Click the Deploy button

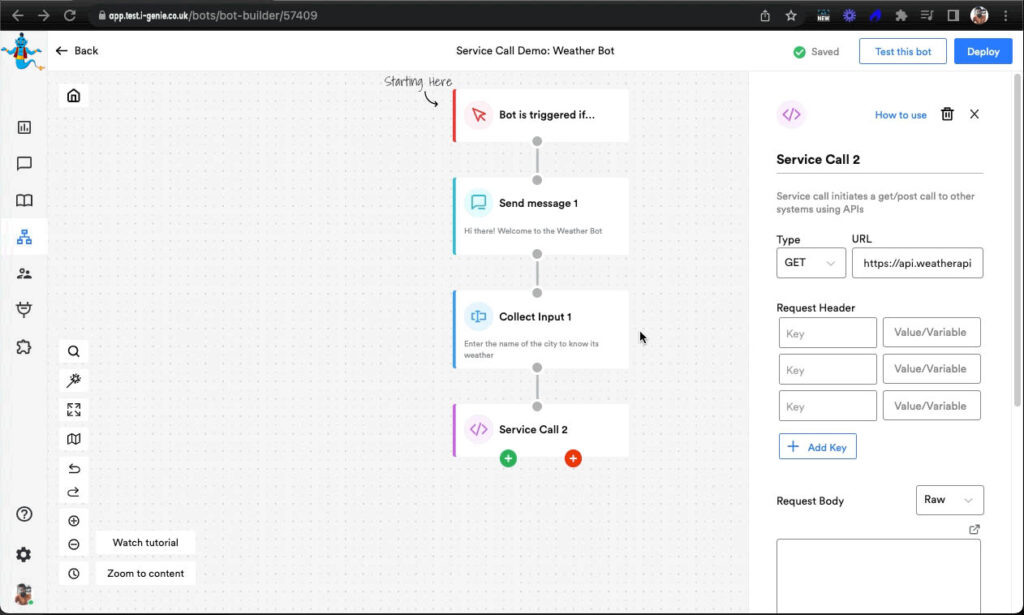point(982,52)
